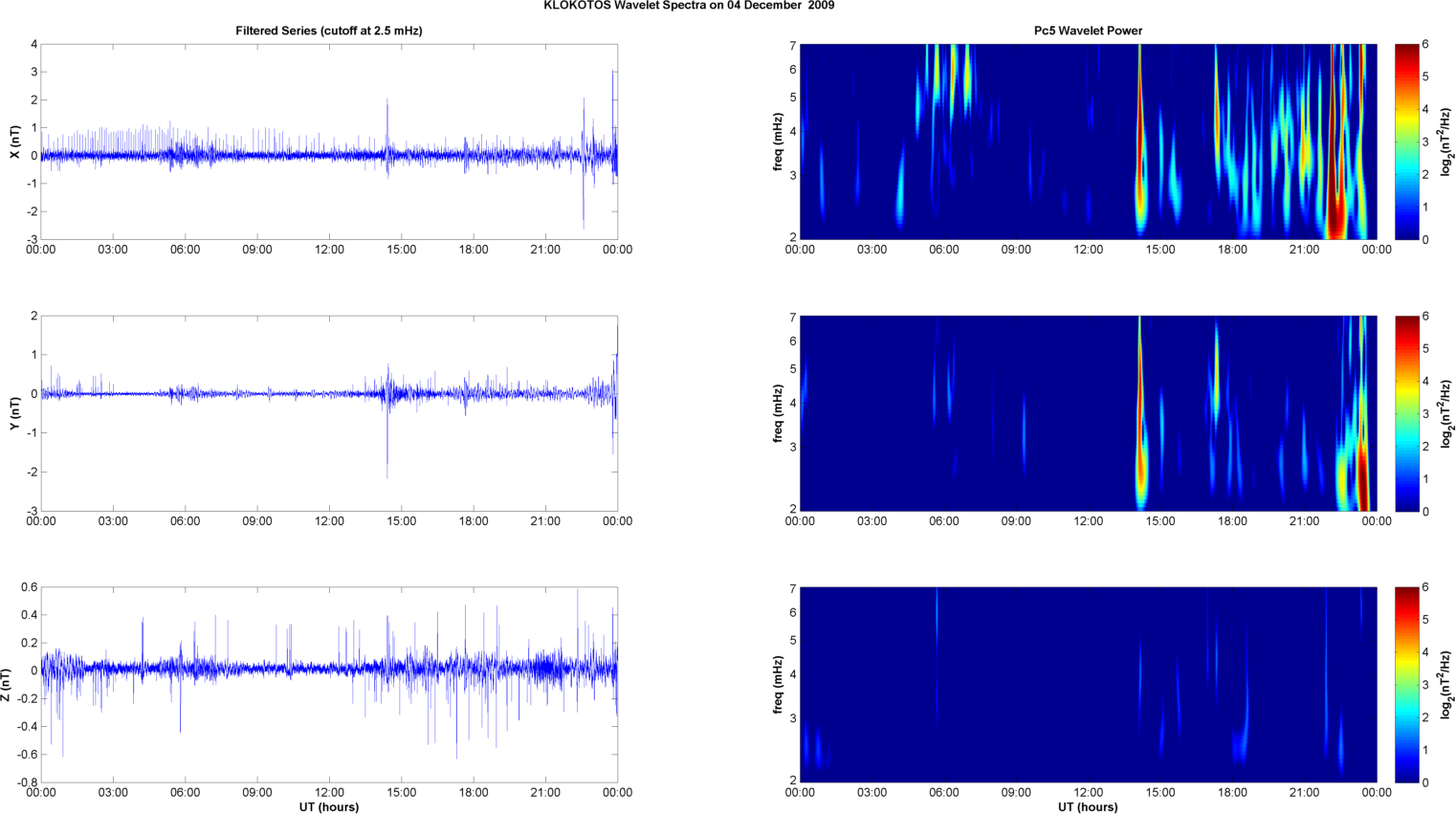Select the middle Pc5 wavelet power spectrogram
The width and height of the screenshot is (1456, 814).
point(1088,413)
